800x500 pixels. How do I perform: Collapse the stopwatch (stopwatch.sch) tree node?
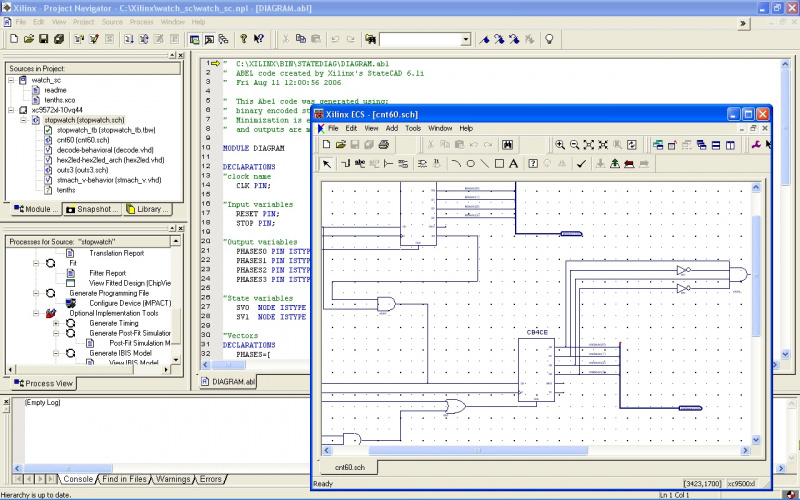23,120
